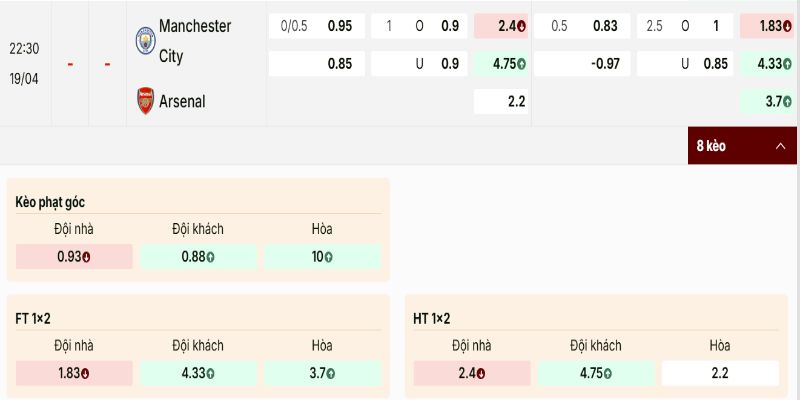Click handicap 0/0.5 odds 0.95
The width and height of the screenshot is (800, 400).
click(x=316, y=26)
